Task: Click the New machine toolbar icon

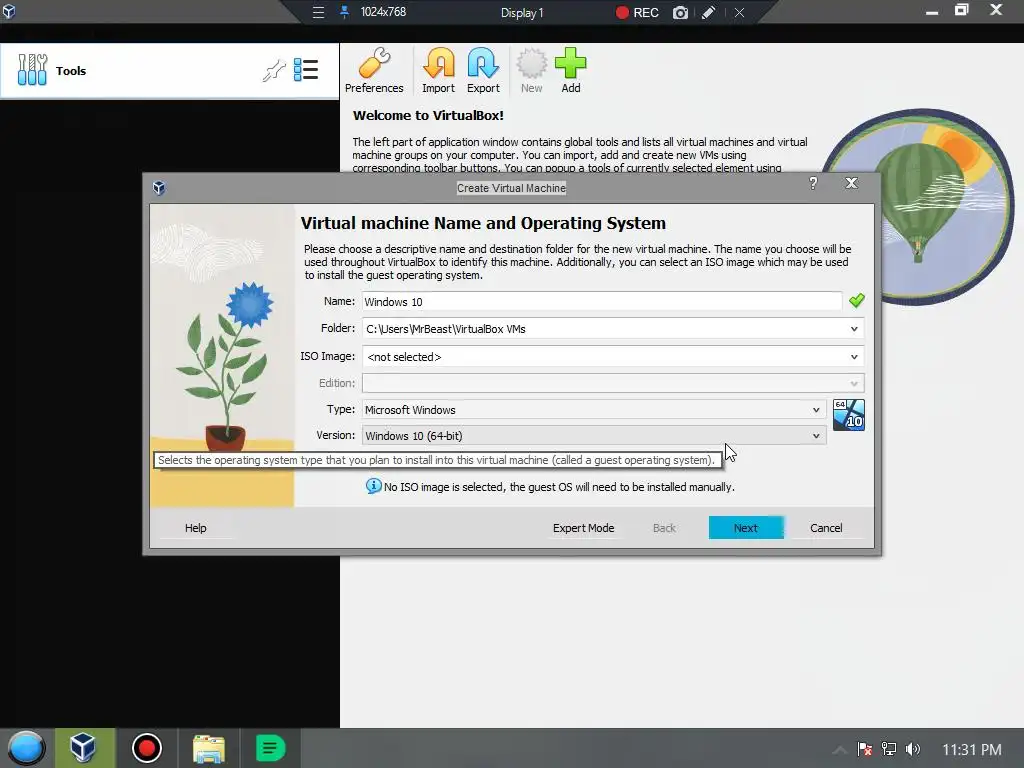Action: 532,71
